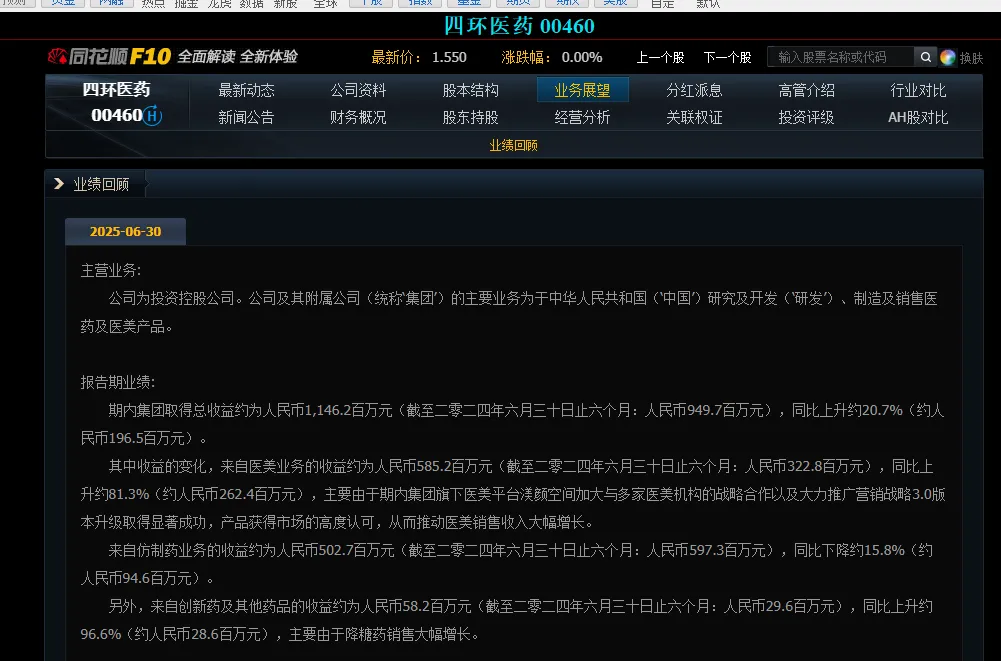Open the 最新动态 tab
Image resolution: width=1001 pixels, height=661 pixels.
(x=246, y=90)
